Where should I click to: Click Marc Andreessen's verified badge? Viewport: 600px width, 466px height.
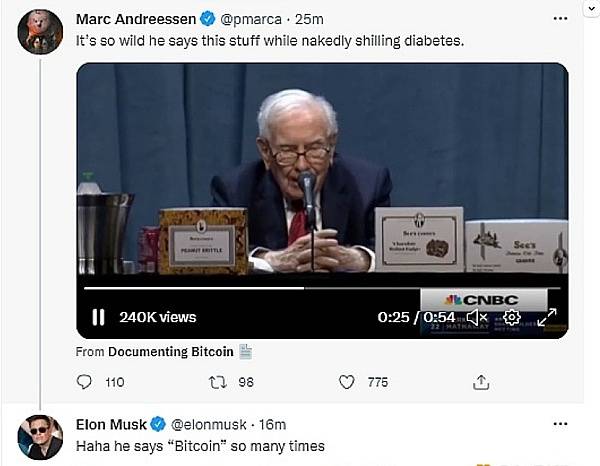(207, 19)
